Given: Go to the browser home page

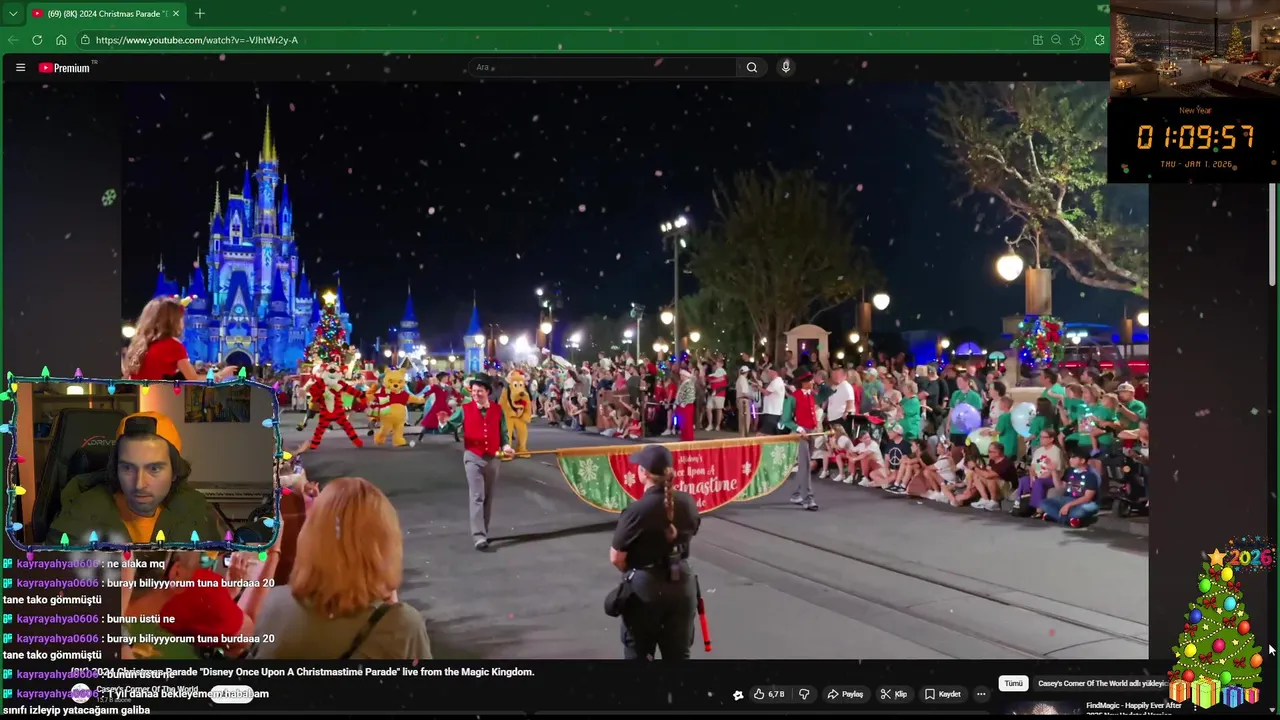Looking at the screenshot, I should pyautogui.click(x=61, y=40).
